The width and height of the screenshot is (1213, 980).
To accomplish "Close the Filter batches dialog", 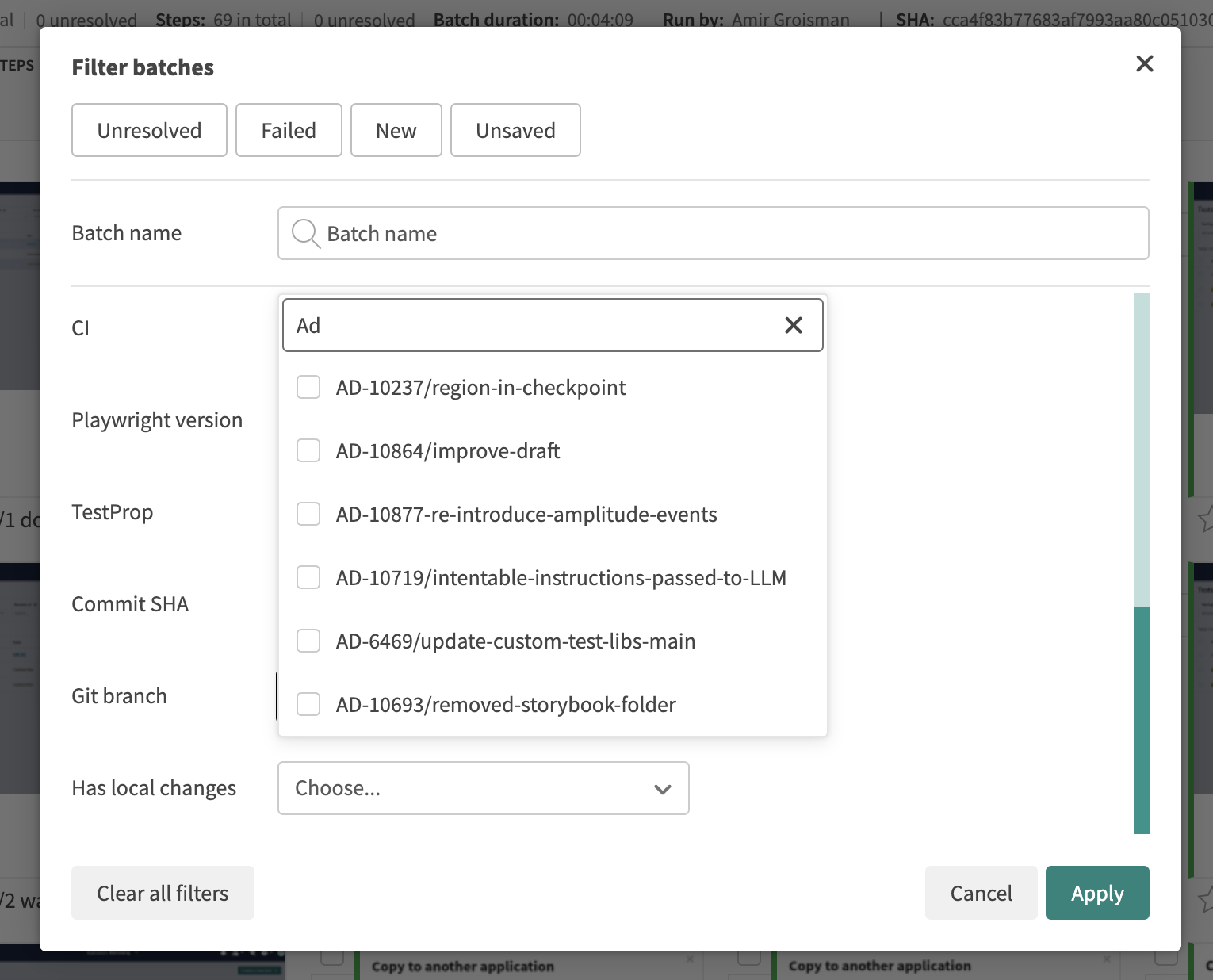I will (1144, 63).
